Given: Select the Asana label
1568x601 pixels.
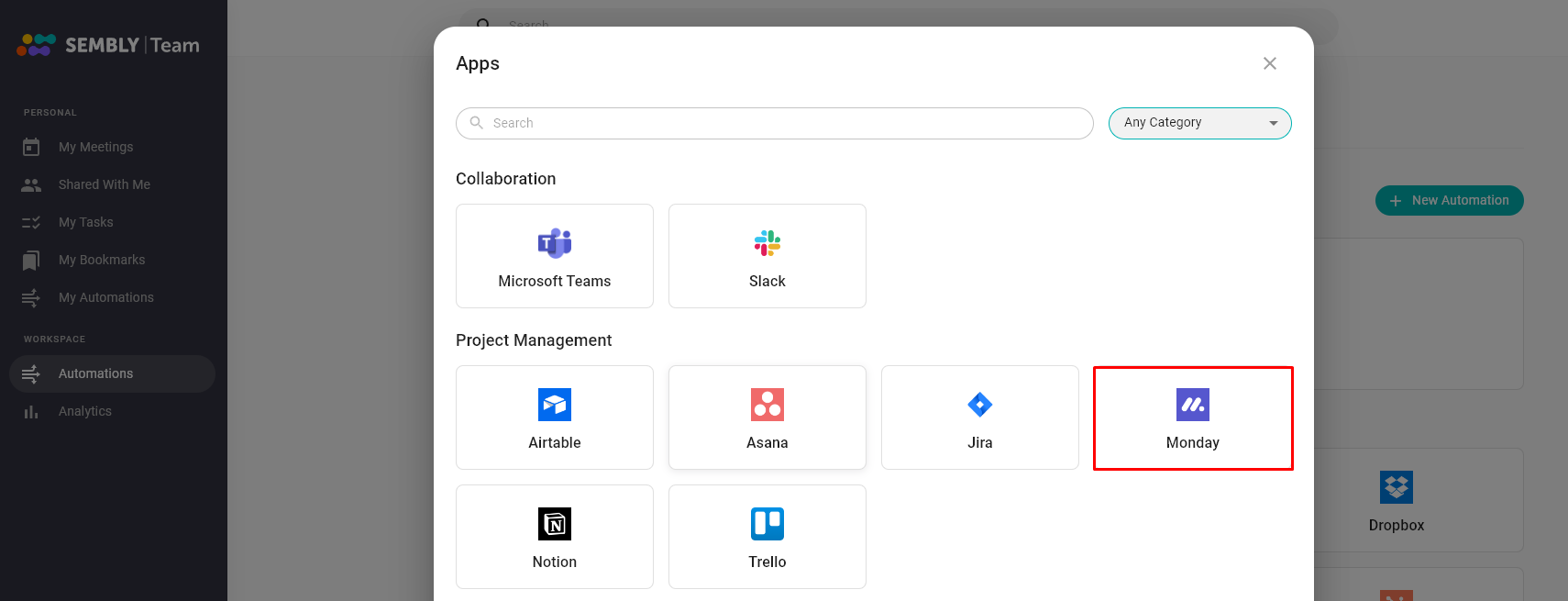Looking at the screenshot, I should pos(767,442).
